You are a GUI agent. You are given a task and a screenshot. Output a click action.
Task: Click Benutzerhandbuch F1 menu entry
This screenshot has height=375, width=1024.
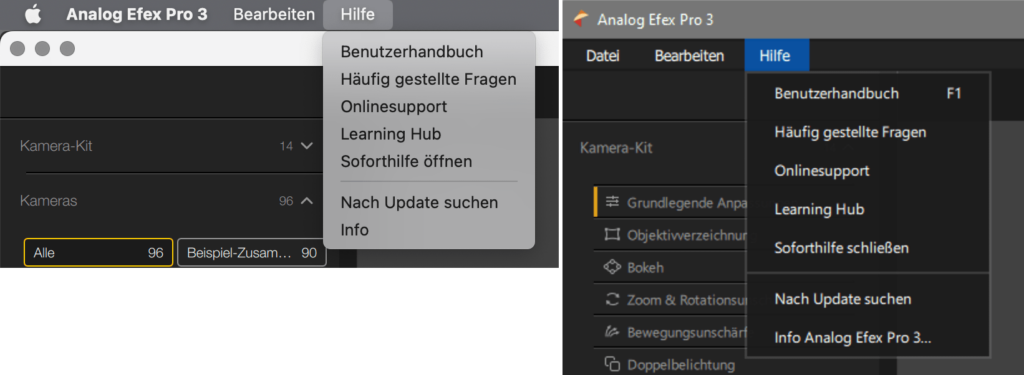[868, 94]
